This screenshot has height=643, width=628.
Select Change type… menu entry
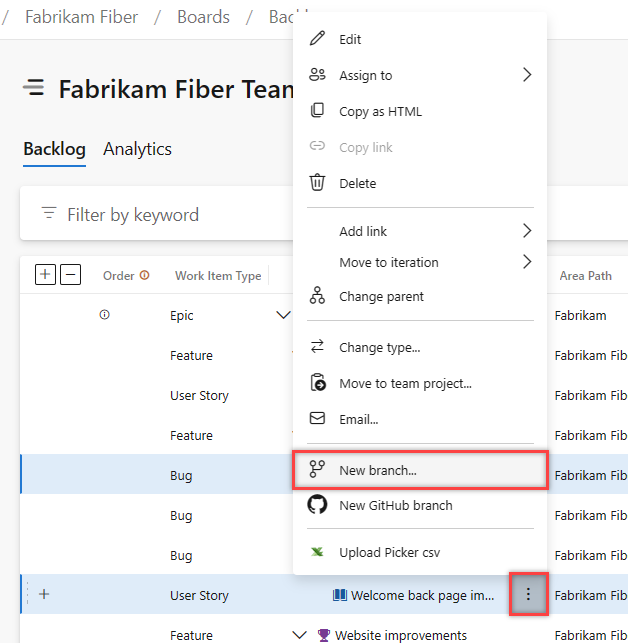(x=420, y=347)
